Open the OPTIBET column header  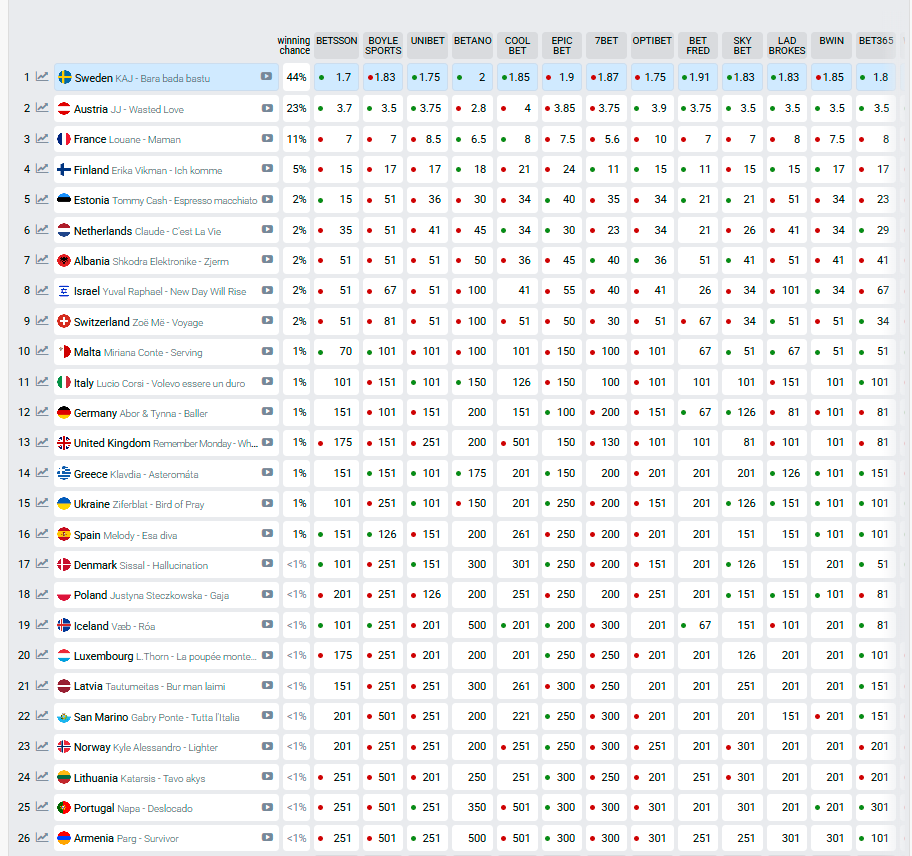click(652, 45)
